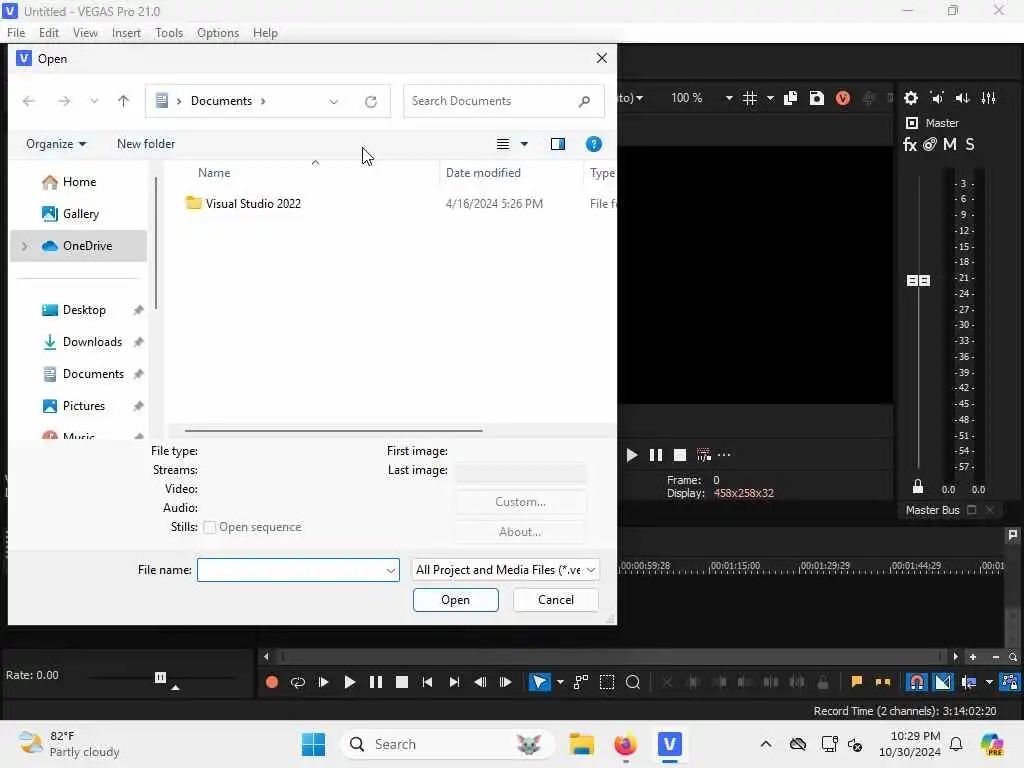1024x768 pixels.
Task: Select Downloads in the navigation pane
Action: [x=92, y=342]
